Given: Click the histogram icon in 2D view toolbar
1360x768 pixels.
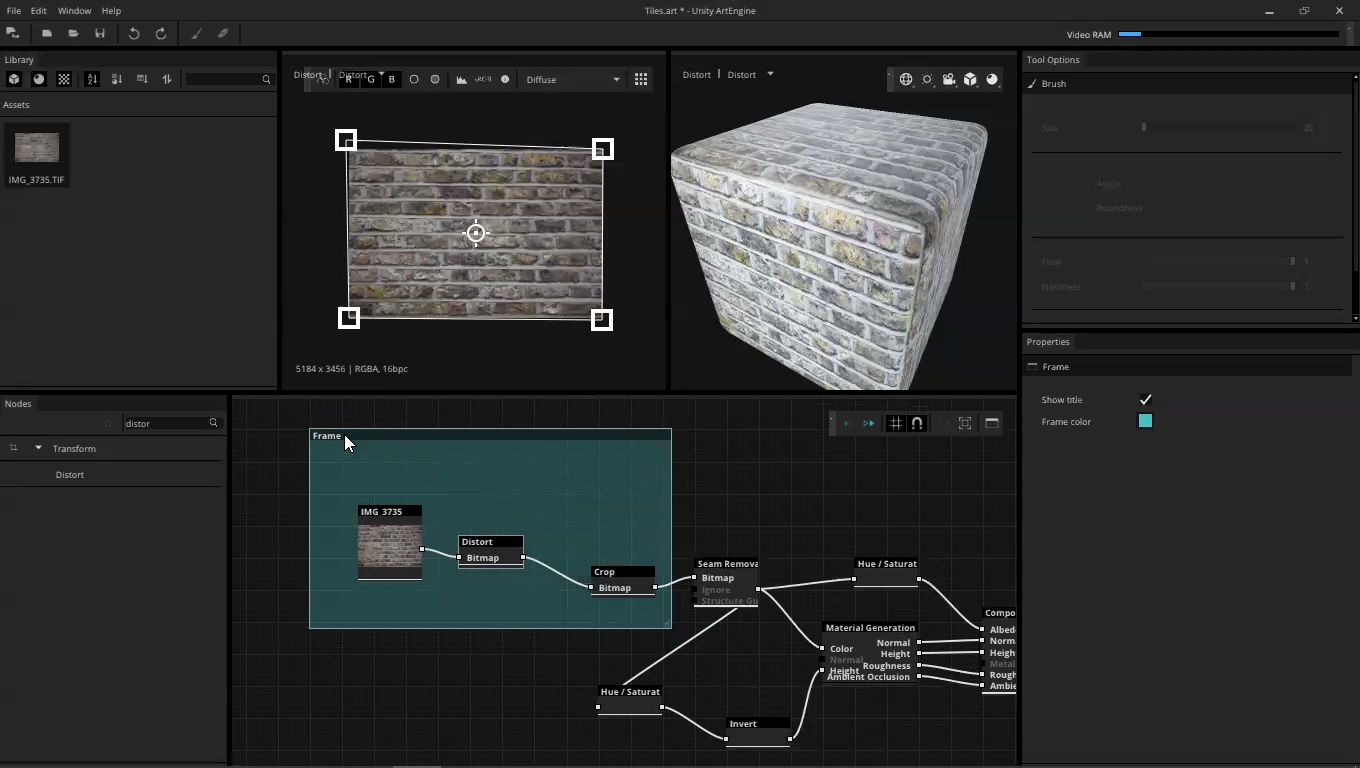Looking at the screenshot, I should (x=461, y=79).
